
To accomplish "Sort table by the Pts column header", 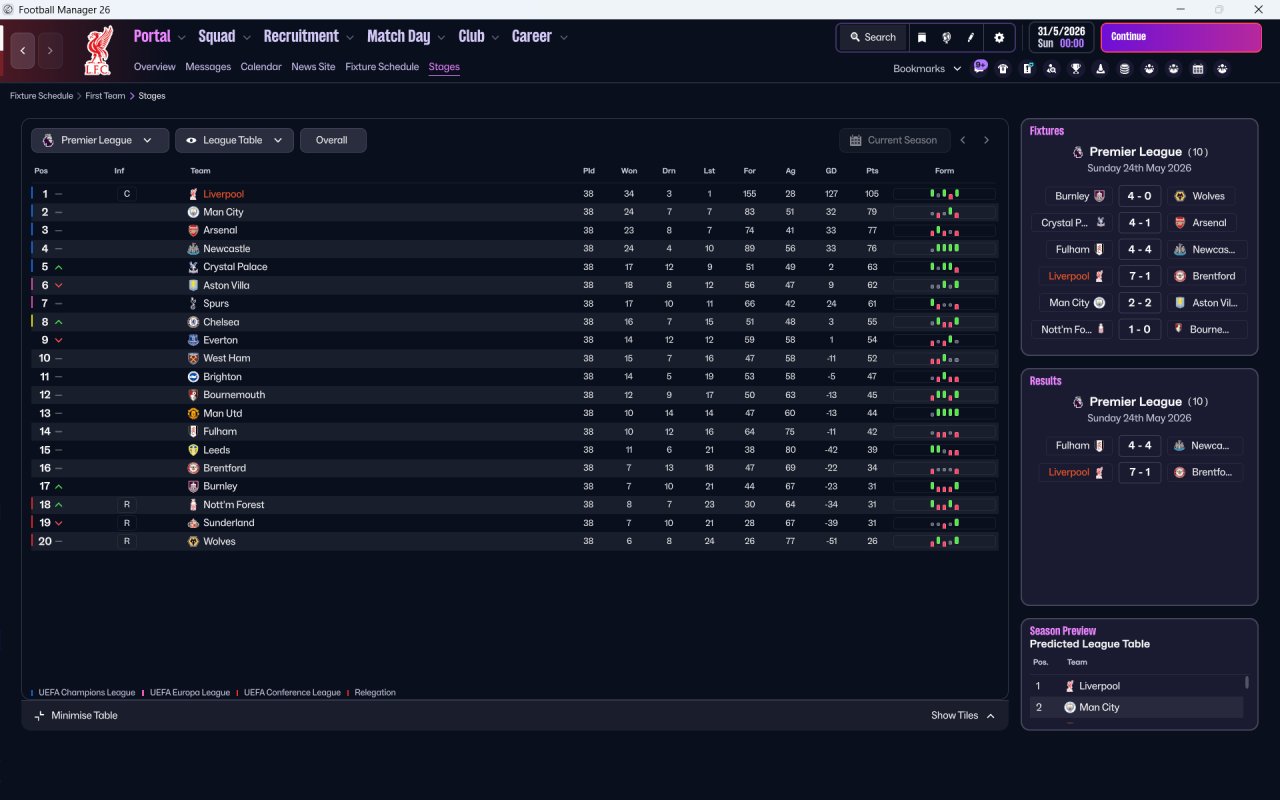I will click(x=872, y=171).
